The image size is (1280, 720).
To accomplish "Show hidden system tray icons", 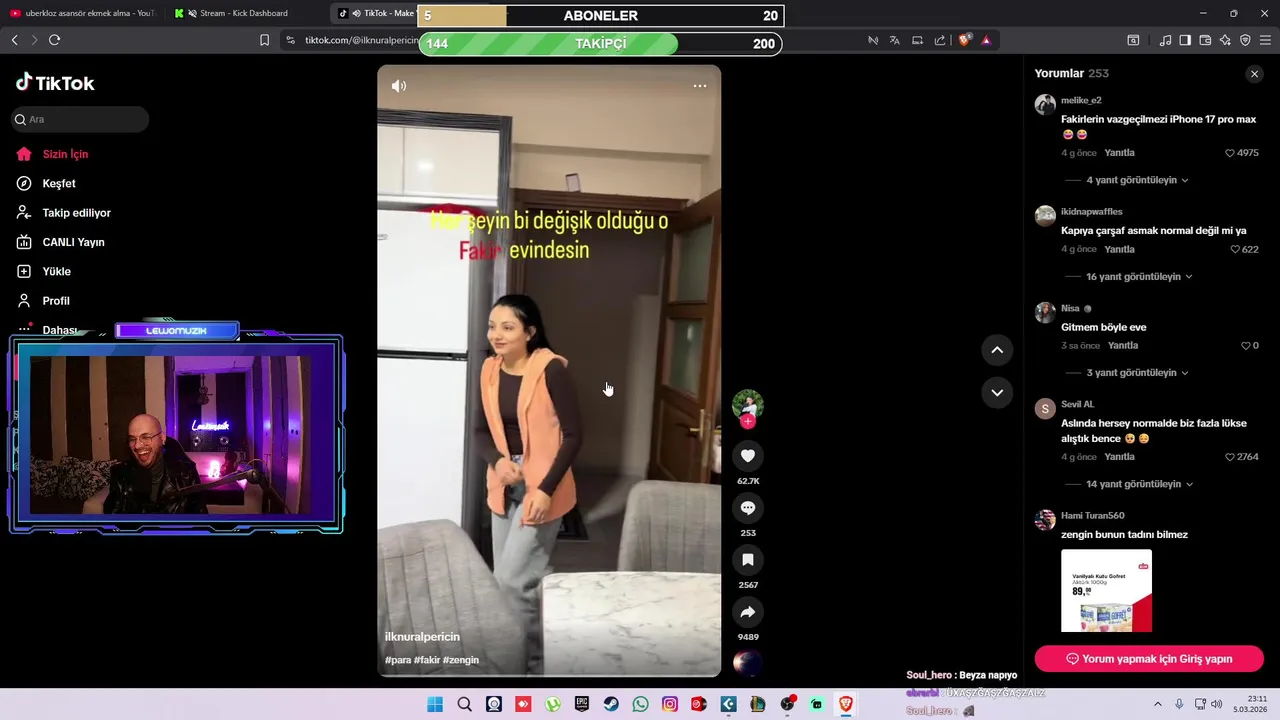I will tap(1160, 704).
